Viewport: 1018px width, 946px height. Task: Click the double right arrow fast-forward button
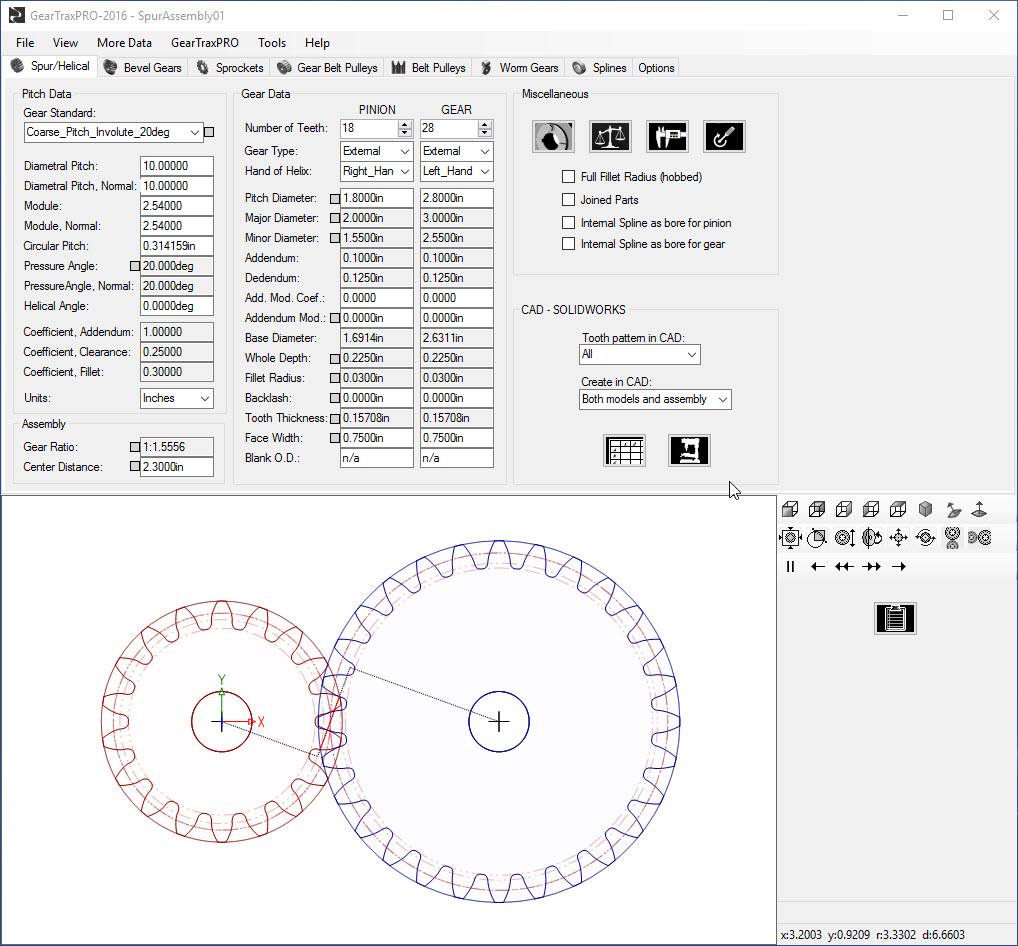click(871, 567)
